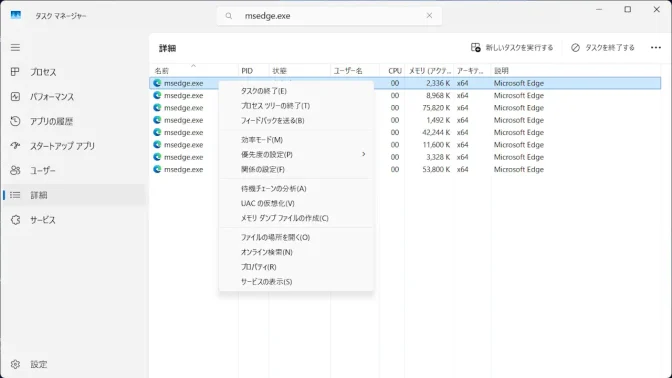
Task: Click Edge icon of the 75,820 K row
Action: coord(157,108)
